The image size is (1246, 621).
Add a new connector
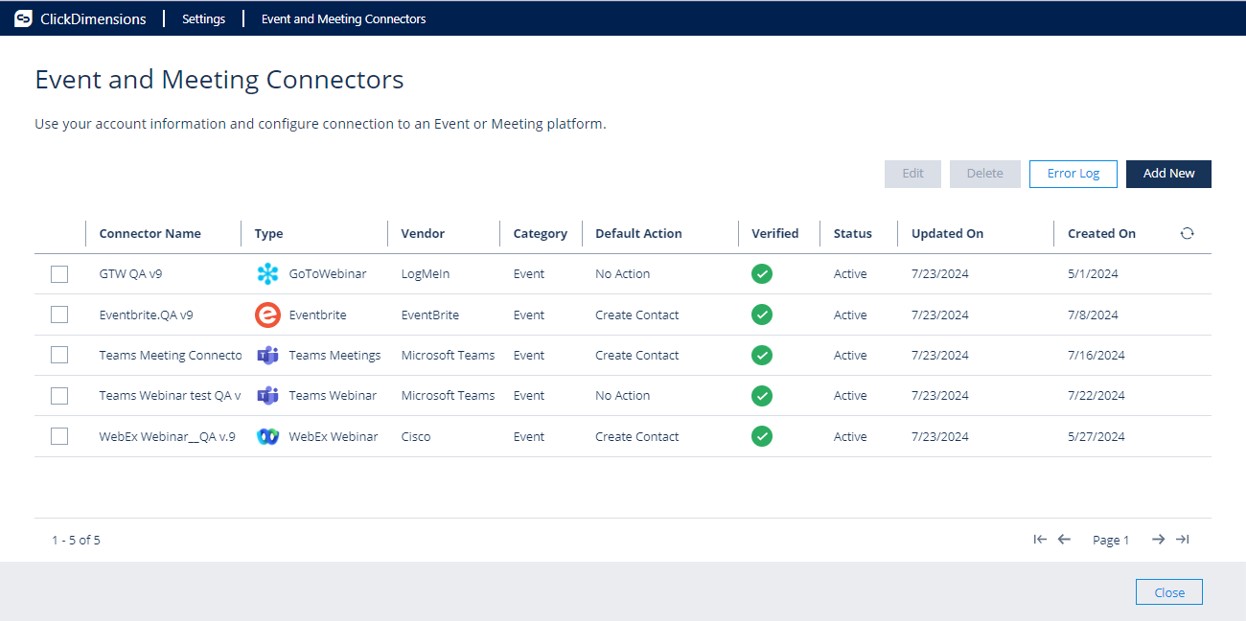pyautogui.click(x=1168, y=174)
